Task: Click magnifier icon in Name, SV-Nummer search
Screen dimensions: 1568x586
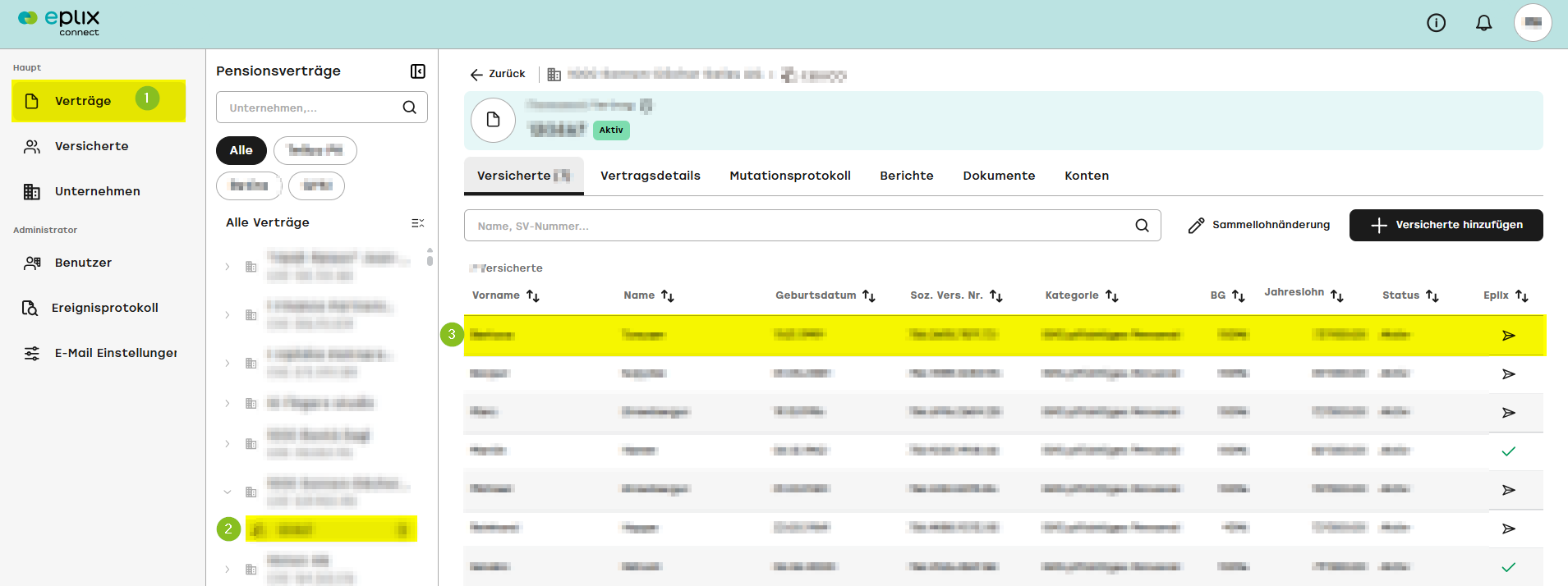Action: 1142,226
